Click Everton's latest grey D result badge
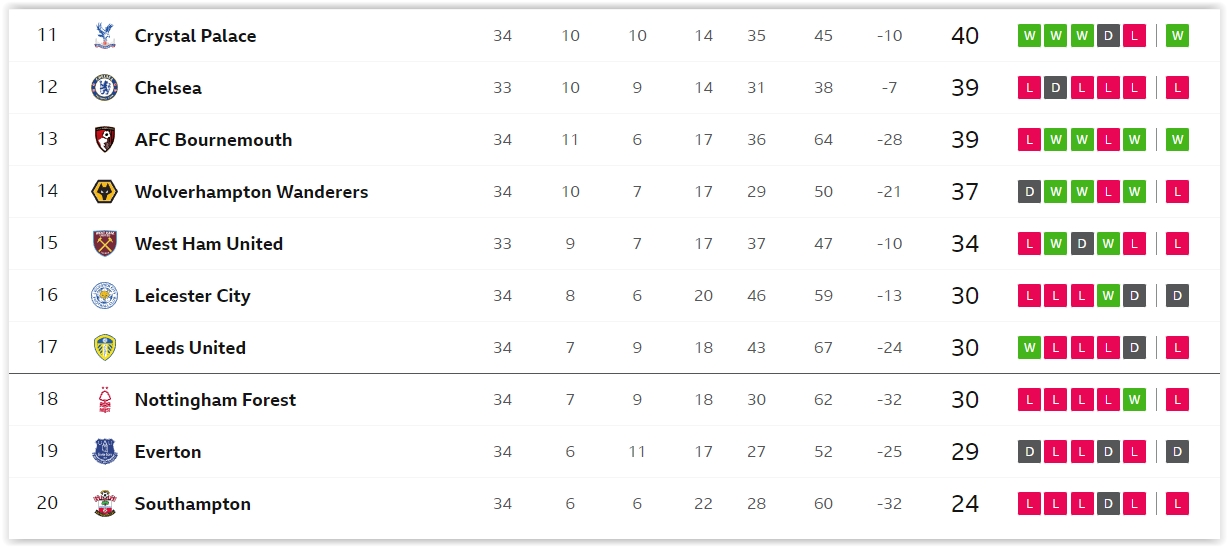 click(x=1177, y=452)
